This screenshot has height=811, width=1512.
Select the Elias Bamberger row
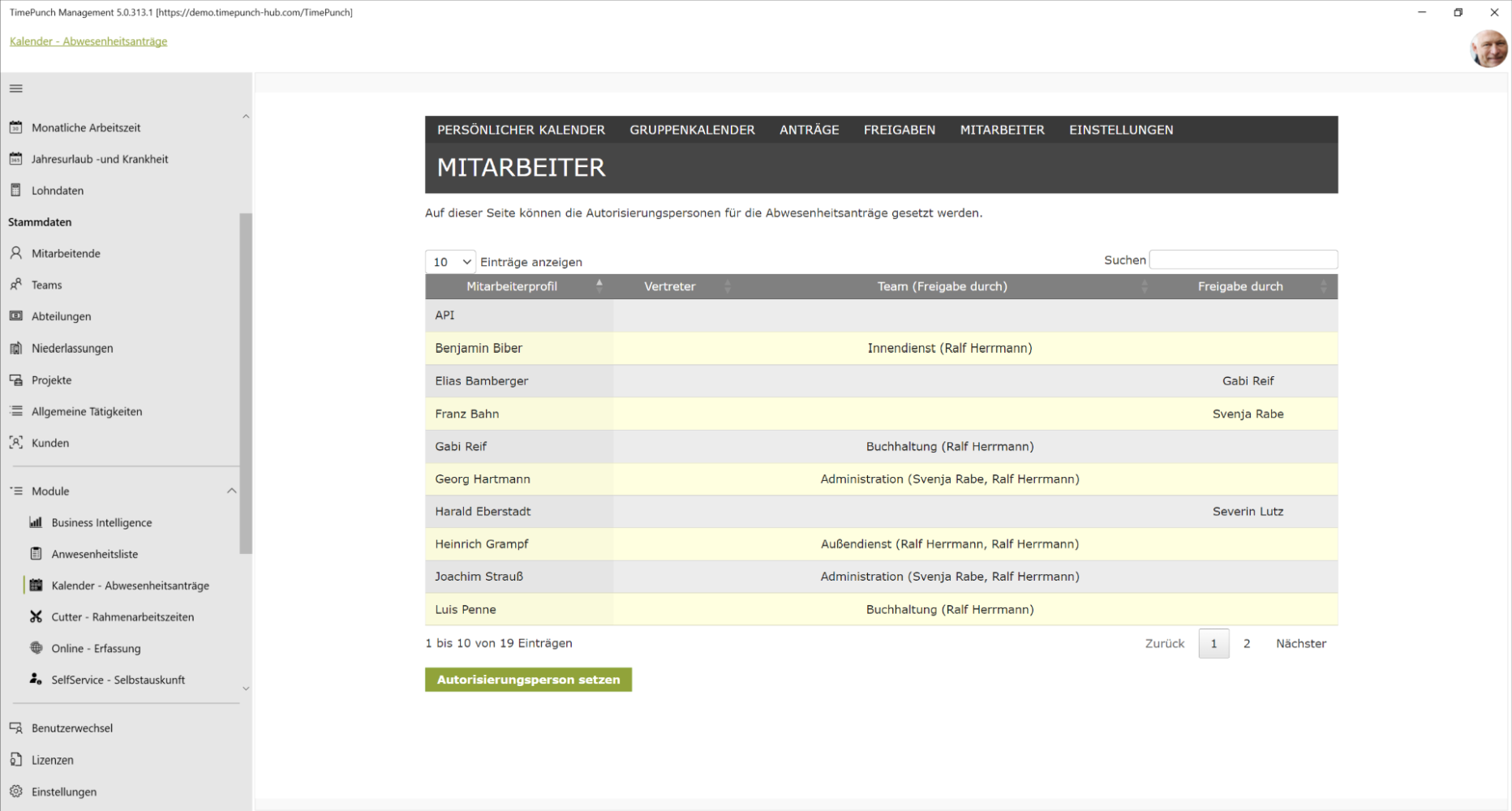(x=882, y=380)
